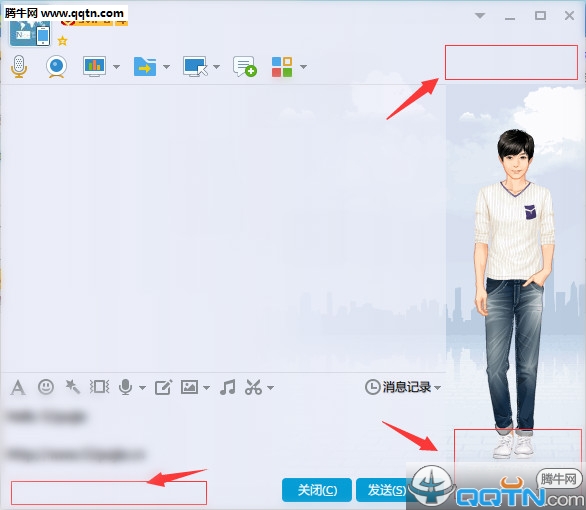Expand the send file dropdown arrow

166,67
